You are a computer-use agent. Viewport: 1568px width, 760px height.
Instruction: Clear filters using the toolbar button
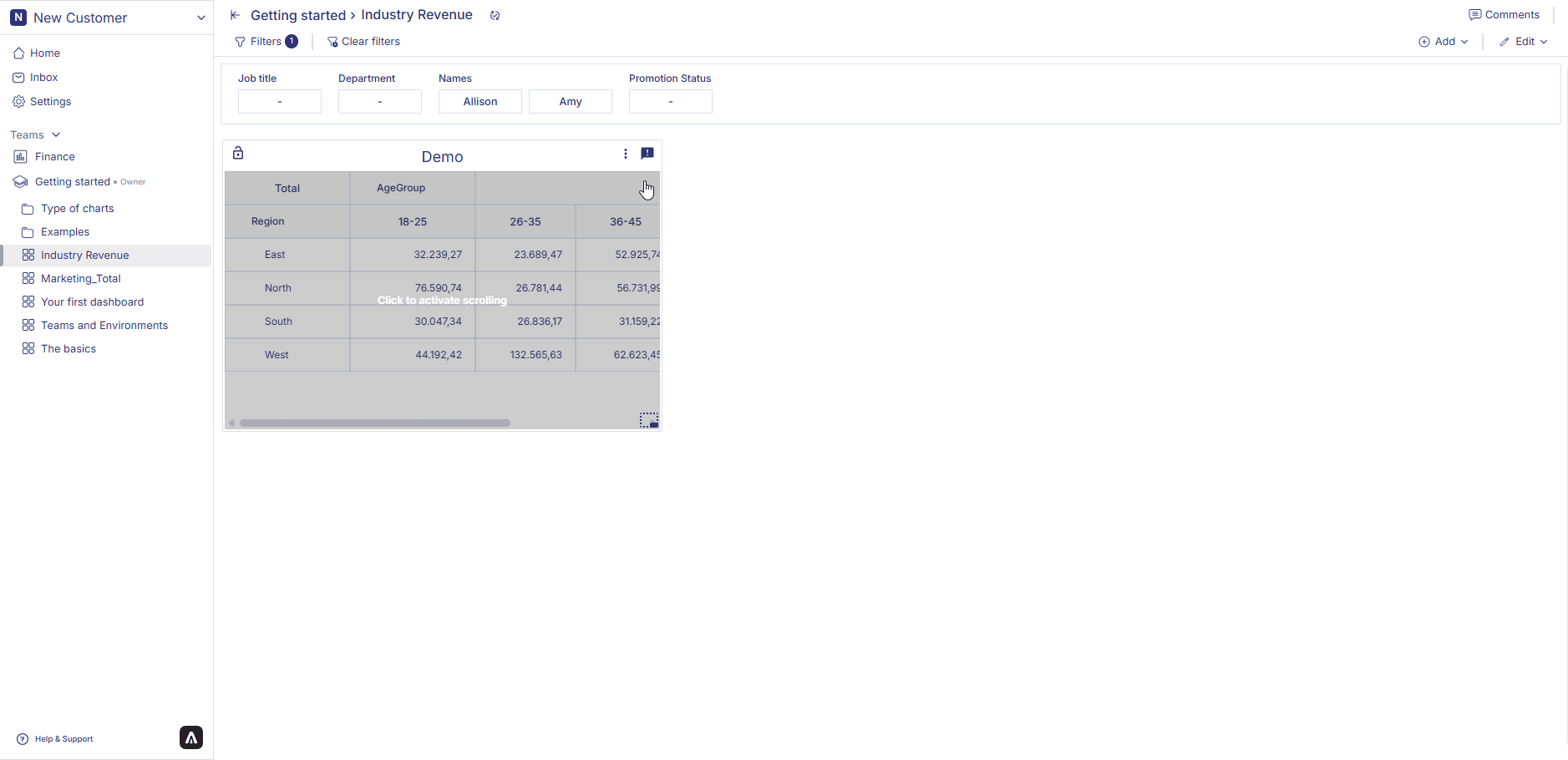[x=363, y=42]
